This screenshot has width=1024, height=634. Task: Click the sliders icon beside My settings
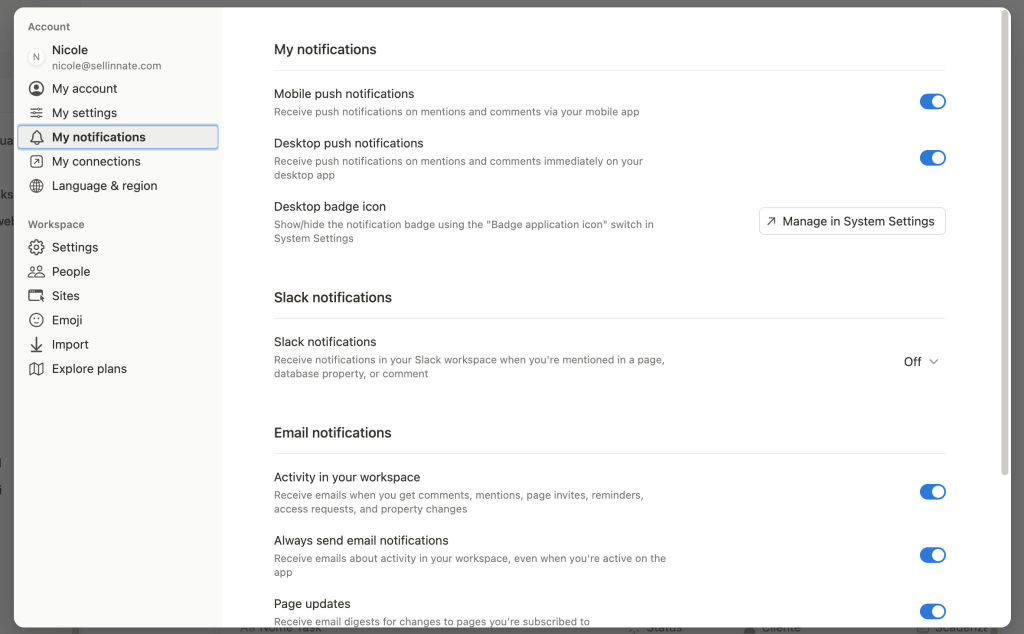point(37,113)
